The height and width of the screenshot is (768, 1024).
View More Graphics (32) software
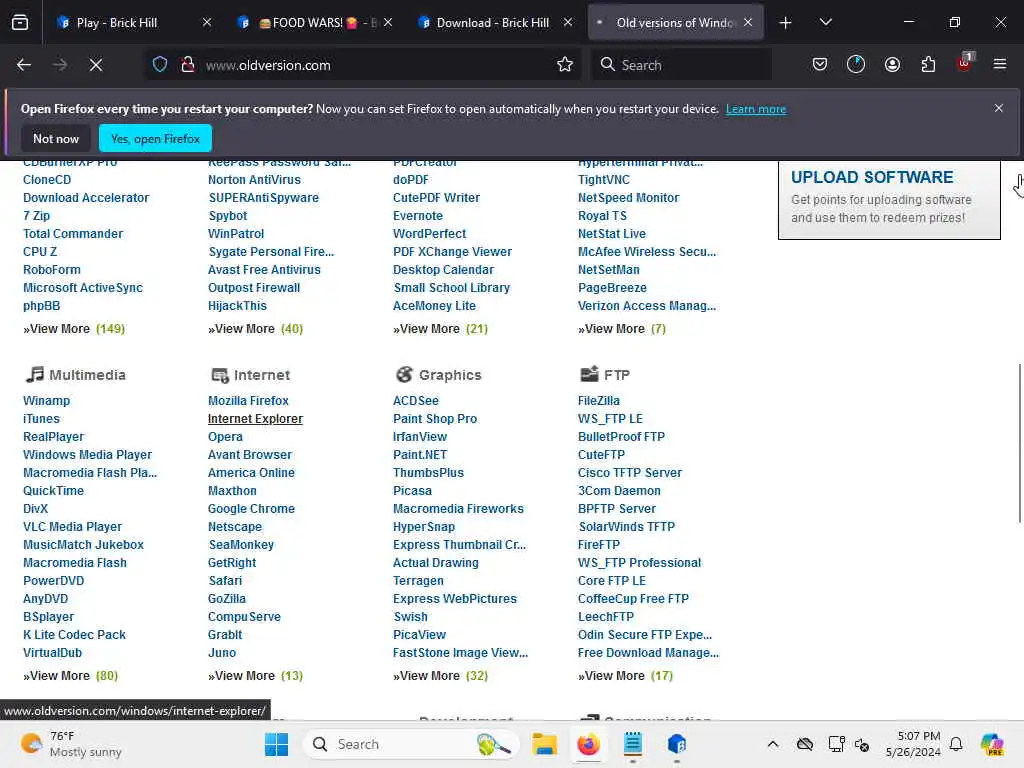pyautogui.click(x=440, y=675)
